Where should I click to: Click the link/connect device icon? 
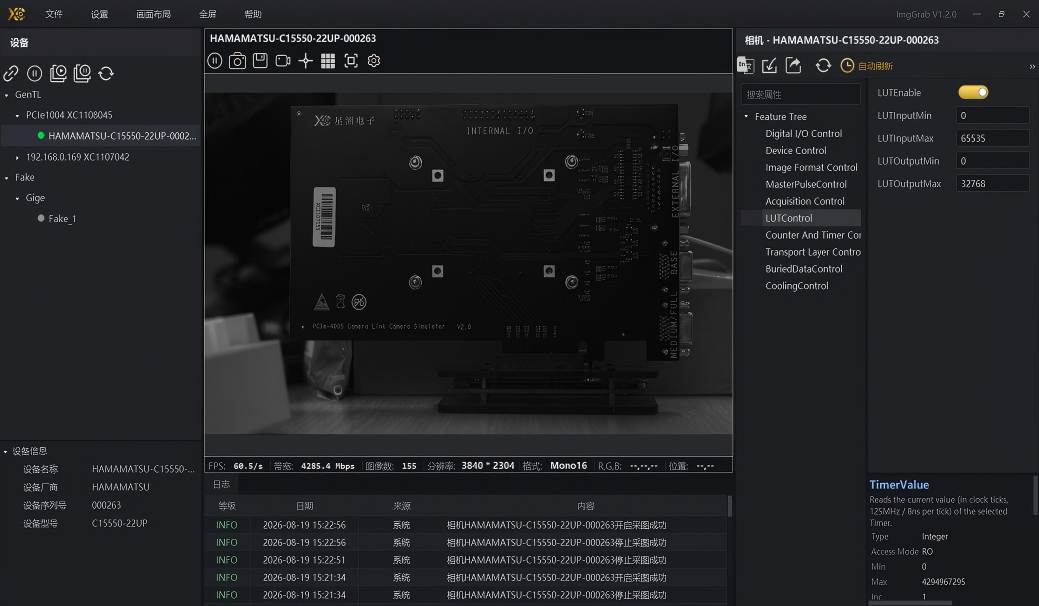pyautogui.click(x=11, y=74)
